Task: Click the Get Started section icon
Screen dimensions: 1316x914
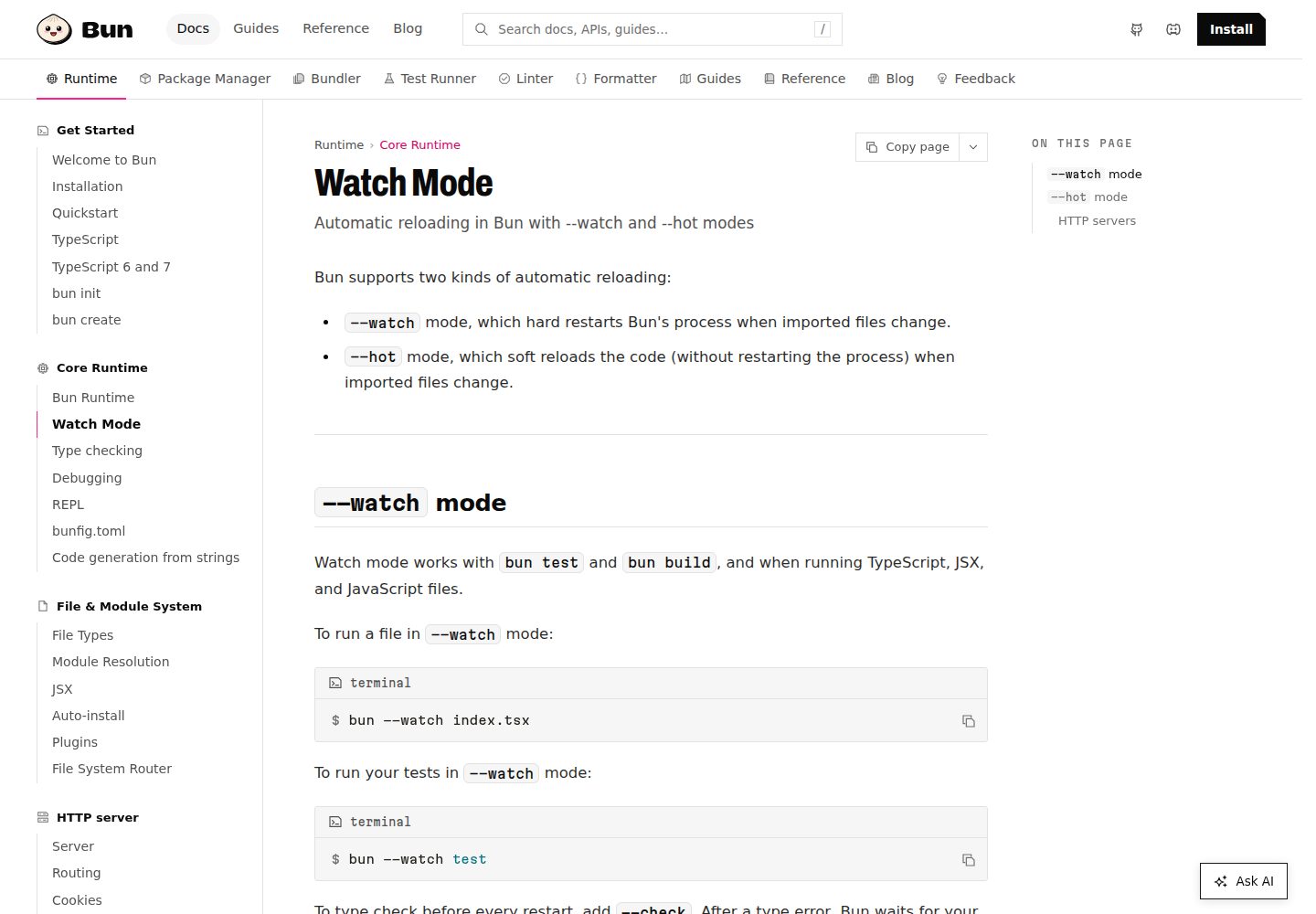Action: (x=43, y=131)
